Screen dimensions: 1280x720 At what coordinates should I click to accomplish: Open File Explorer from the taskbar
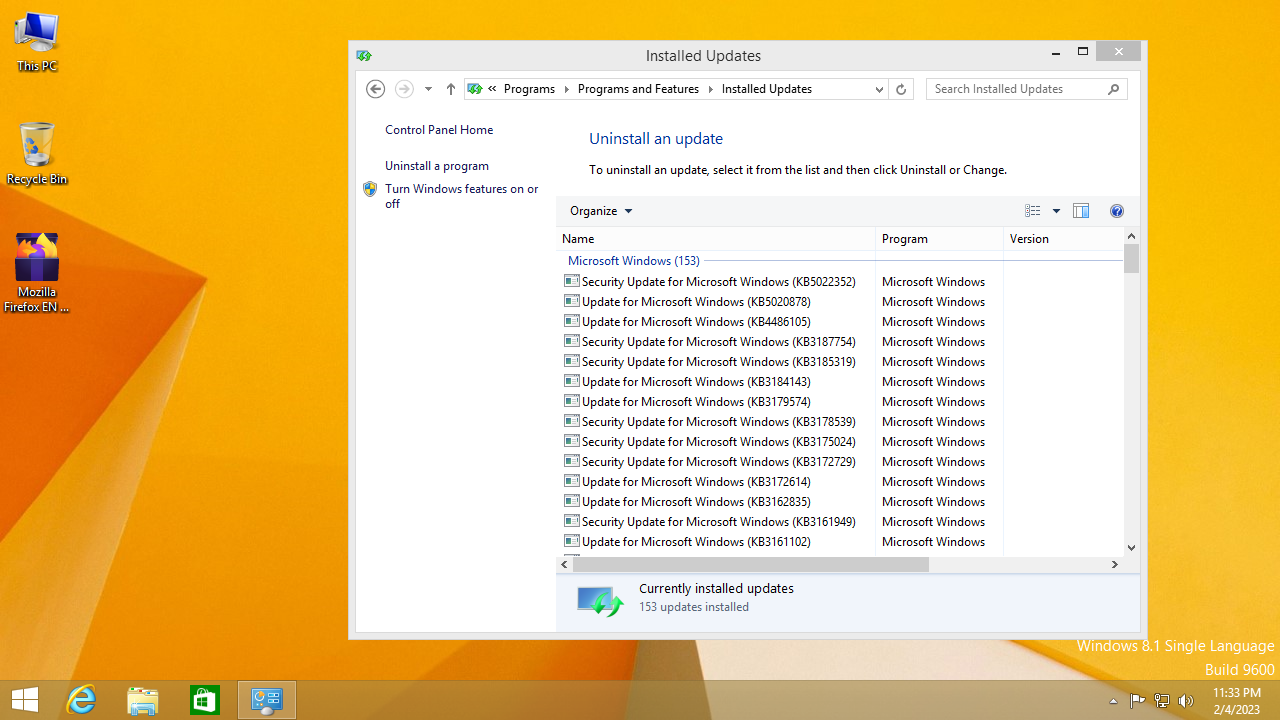coord(143,700)
